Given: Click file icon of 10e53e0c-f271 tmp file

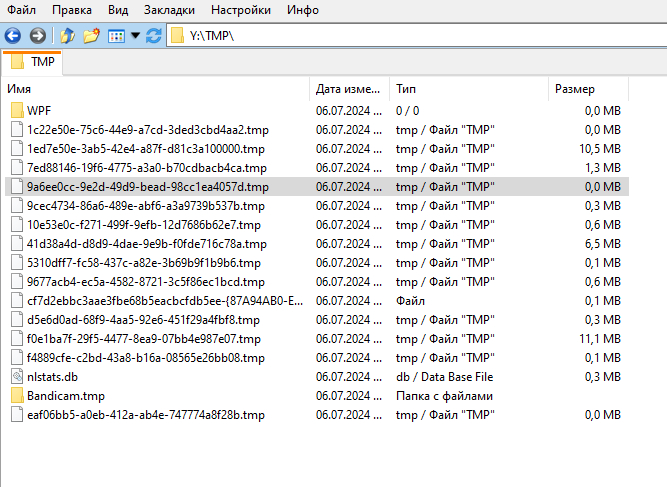Looking at the screenshot, I should (x=17, y=225).
